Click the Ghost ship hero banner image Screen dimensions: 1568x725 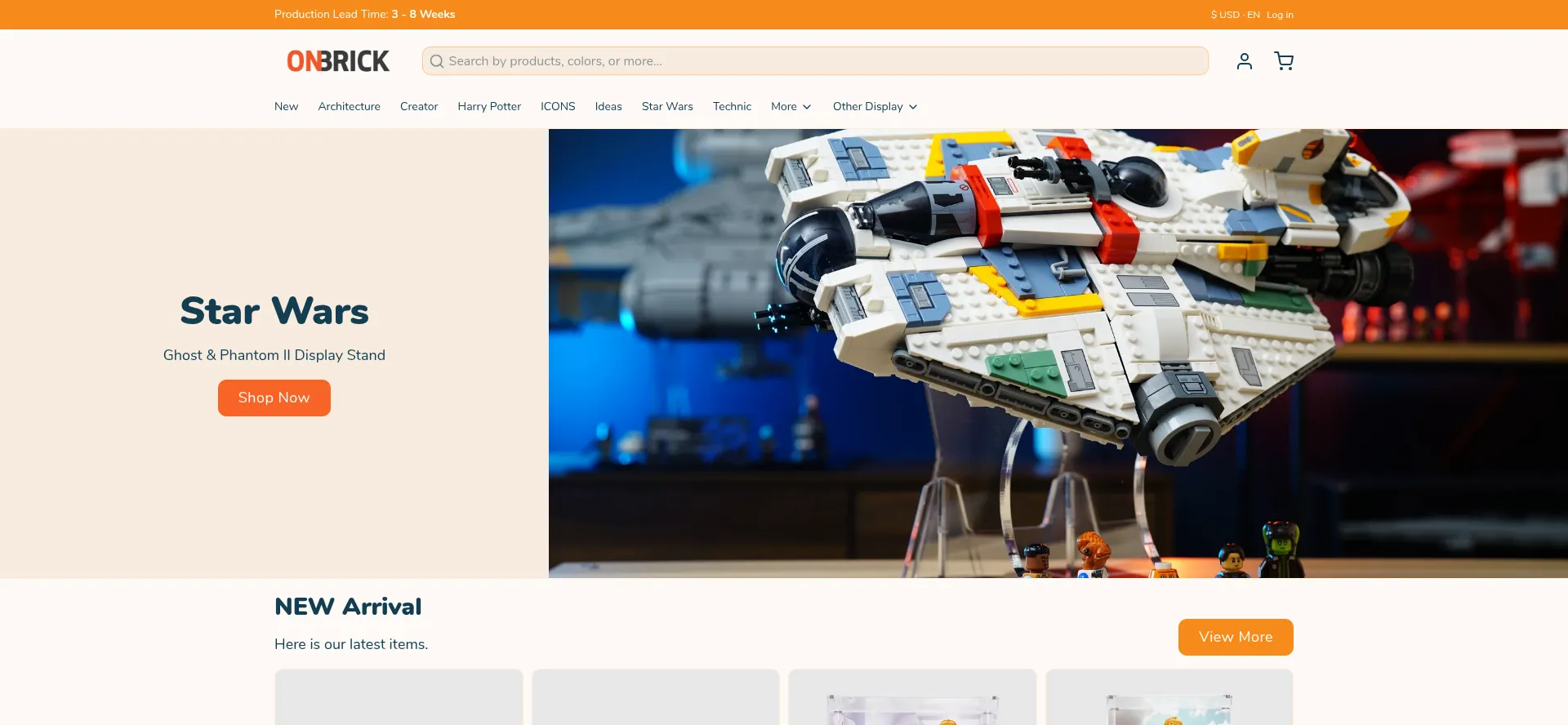point(1058,354)
